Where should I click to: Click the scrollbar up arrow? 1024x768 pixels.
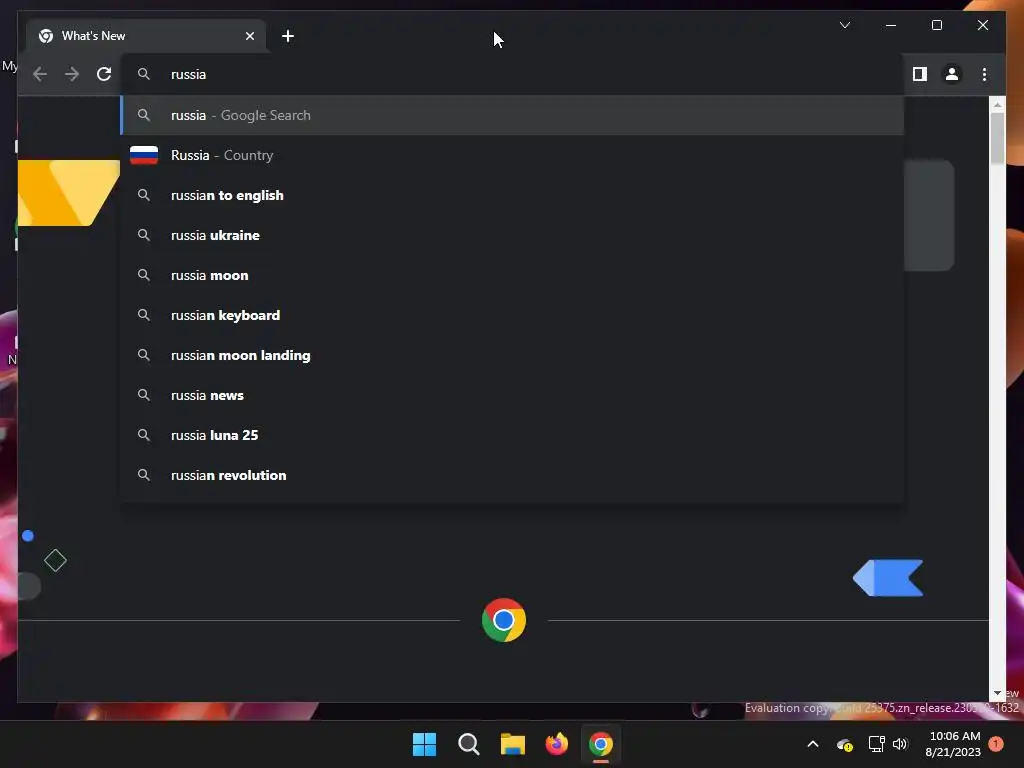(997, 104)
